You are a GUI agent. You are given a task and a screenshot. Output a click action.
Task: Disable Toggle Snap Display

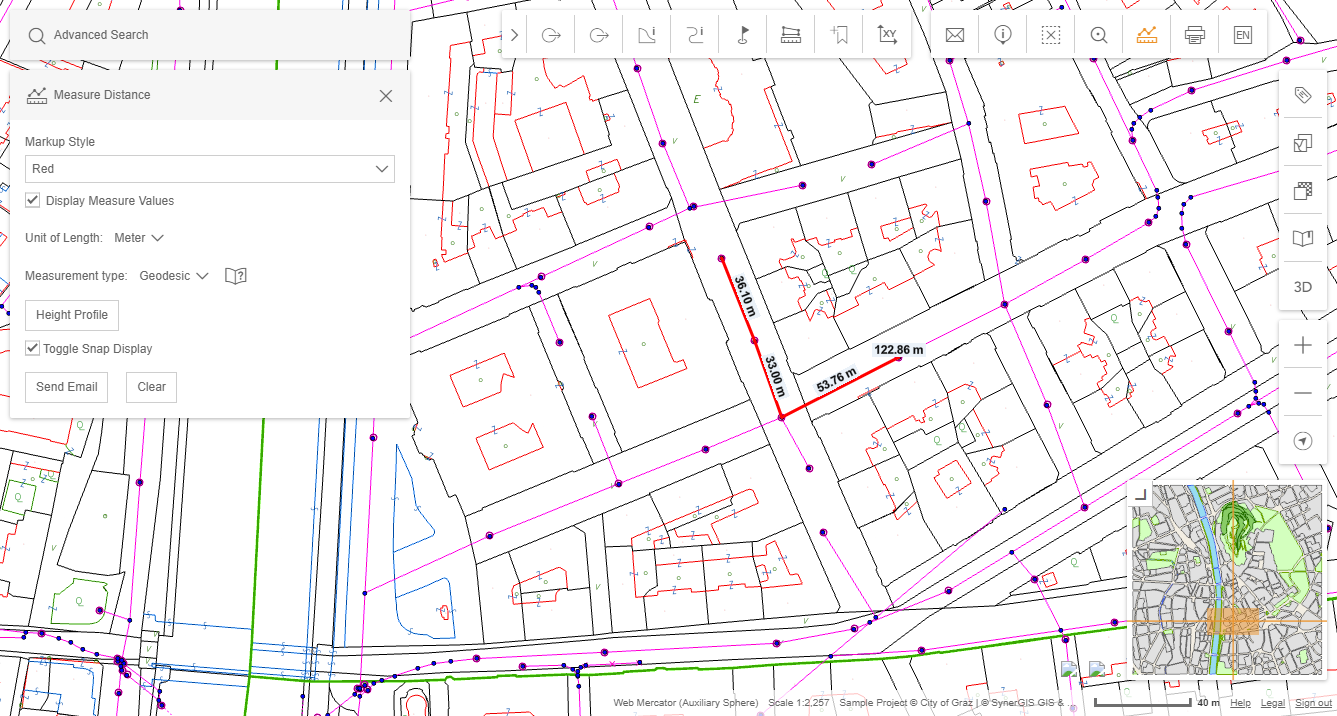point(33,348)
